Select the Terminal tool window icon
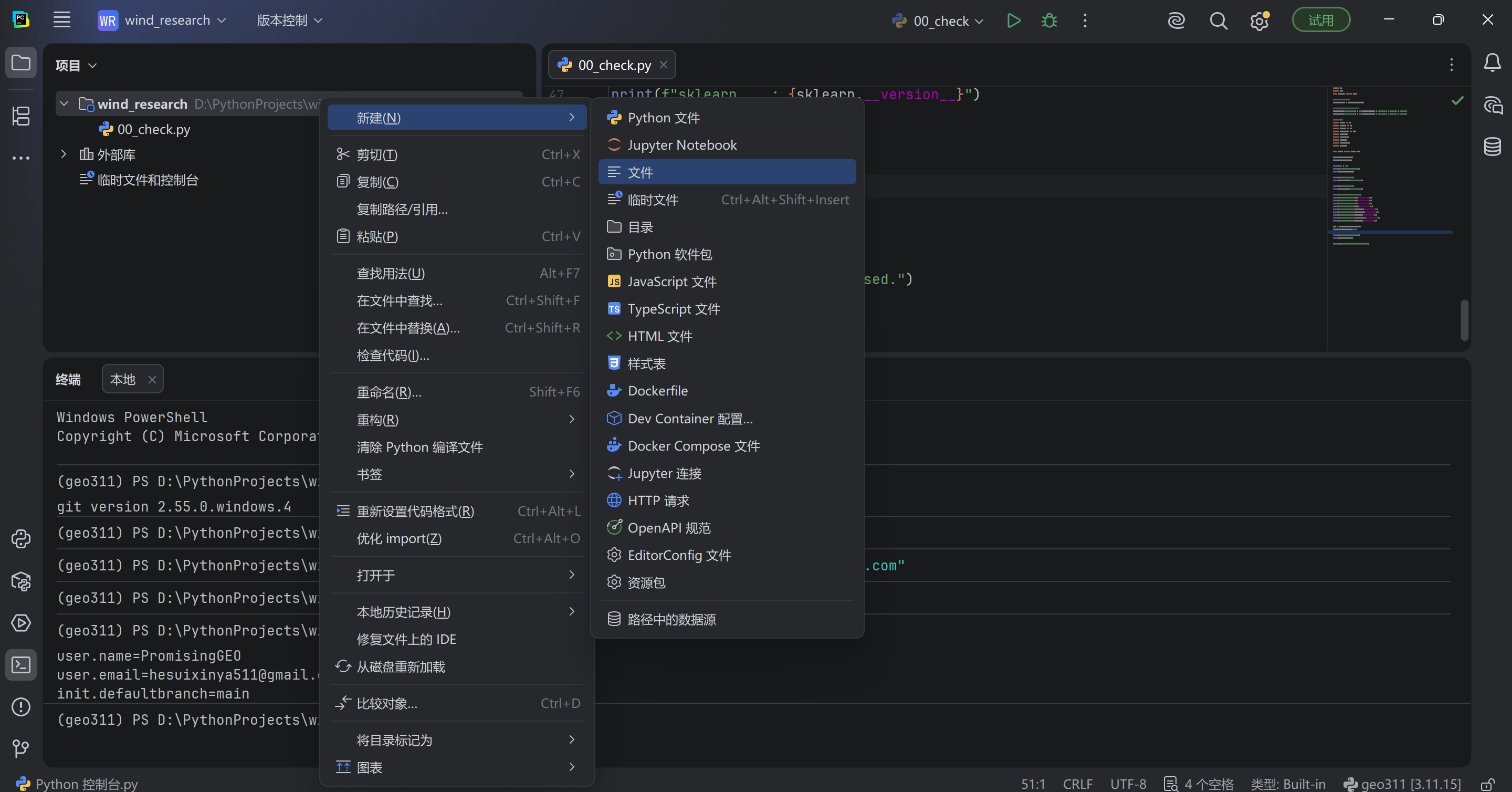1512x792 pixels. tap(21, 664)
